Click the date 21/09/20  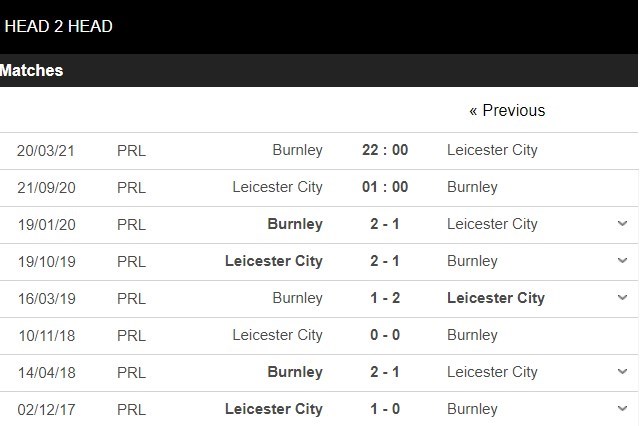46,187
